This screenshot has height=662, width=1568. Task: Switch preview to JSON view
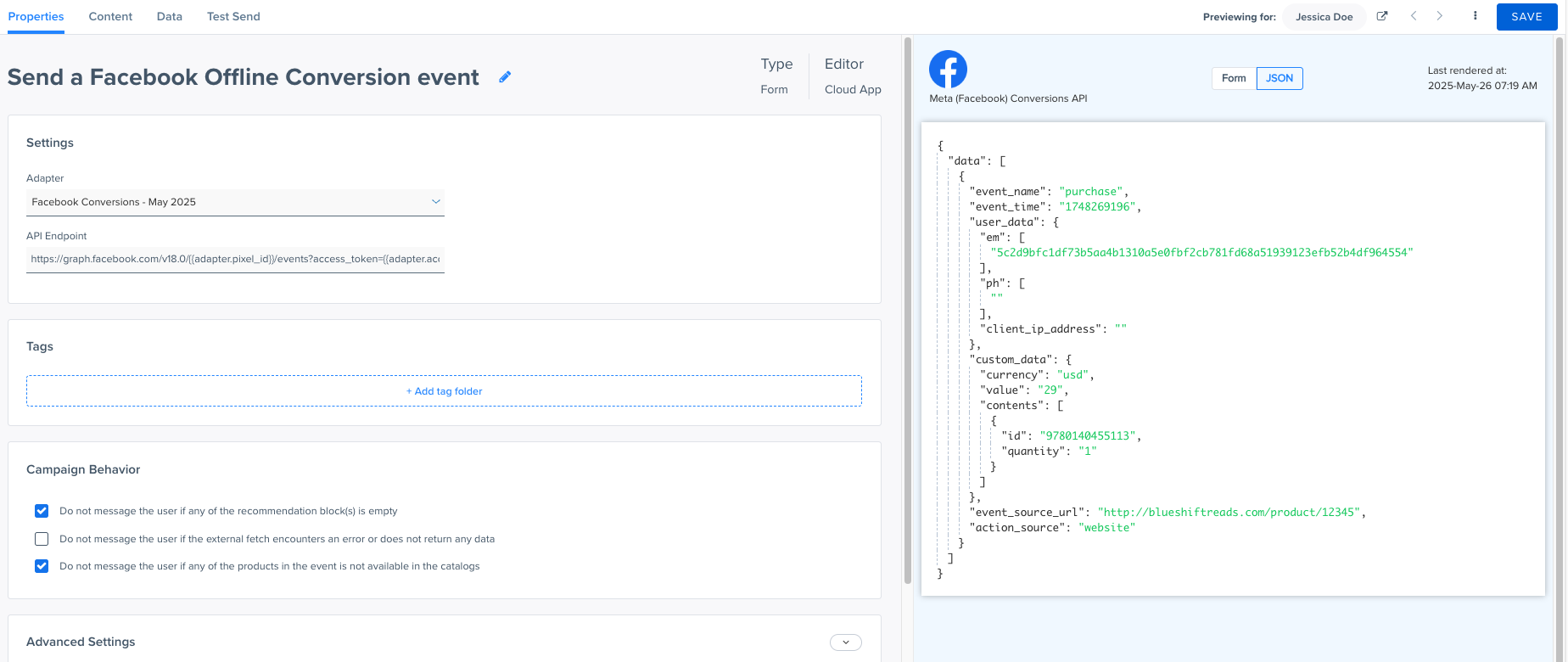tap(1280, 78)
